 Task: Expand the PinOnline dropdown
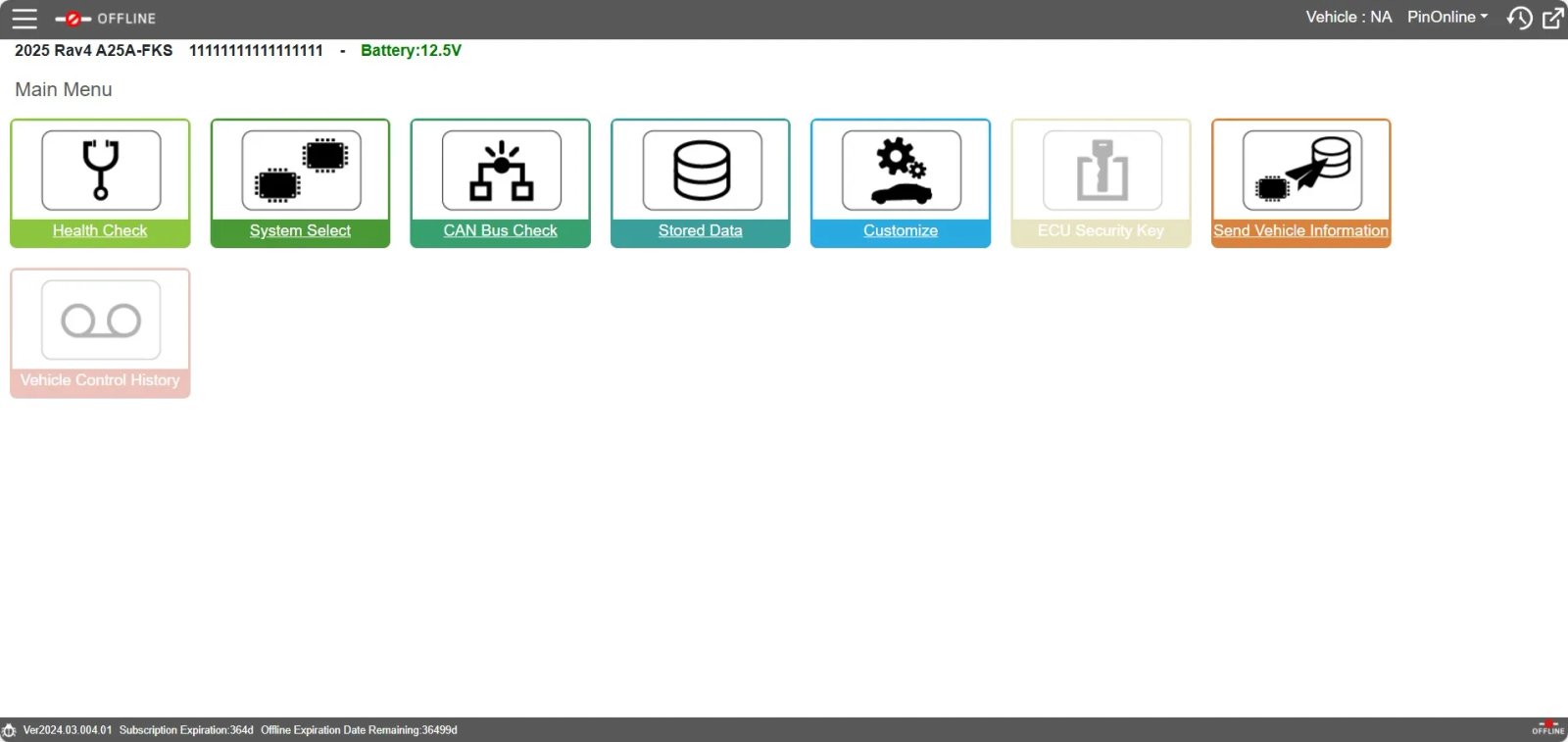click(1447, 18)
